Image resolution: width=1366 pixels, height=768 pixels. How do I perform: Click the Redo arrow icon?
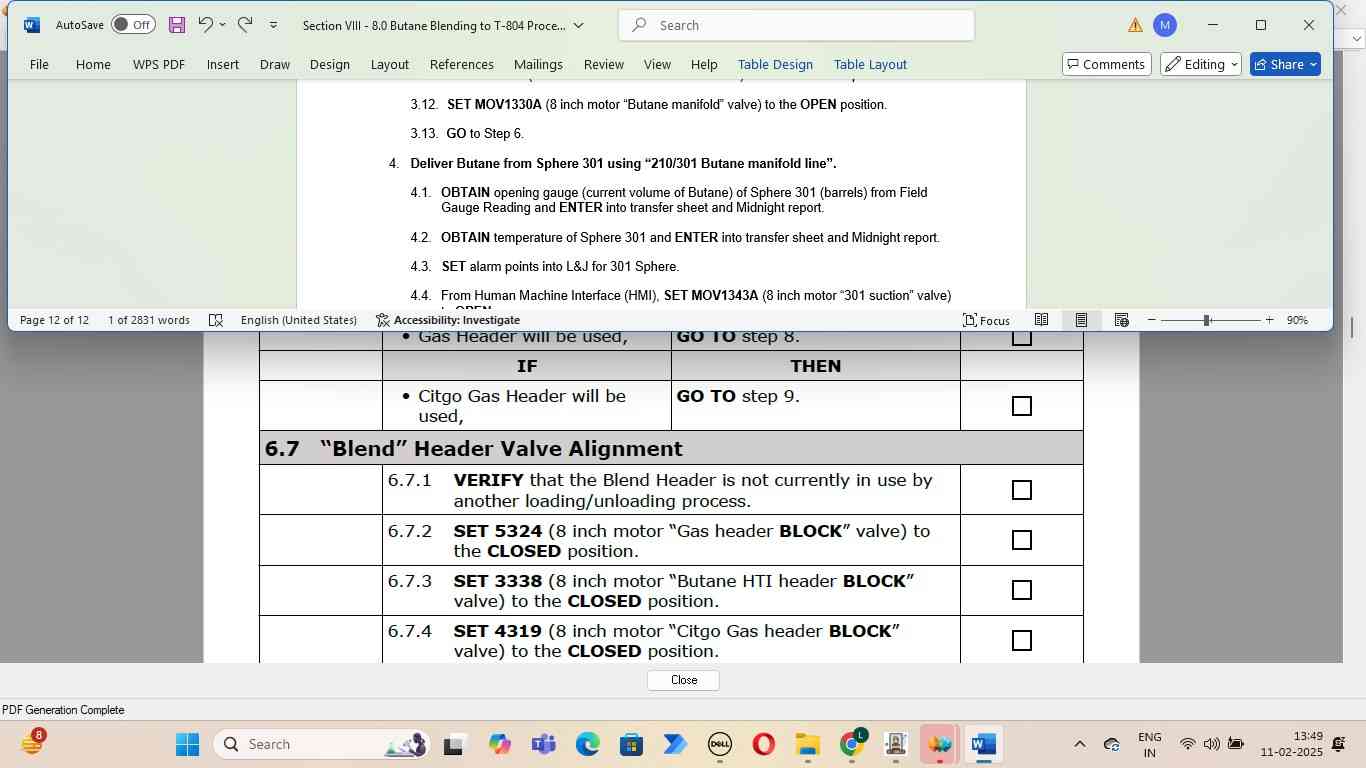pos(245,25)
